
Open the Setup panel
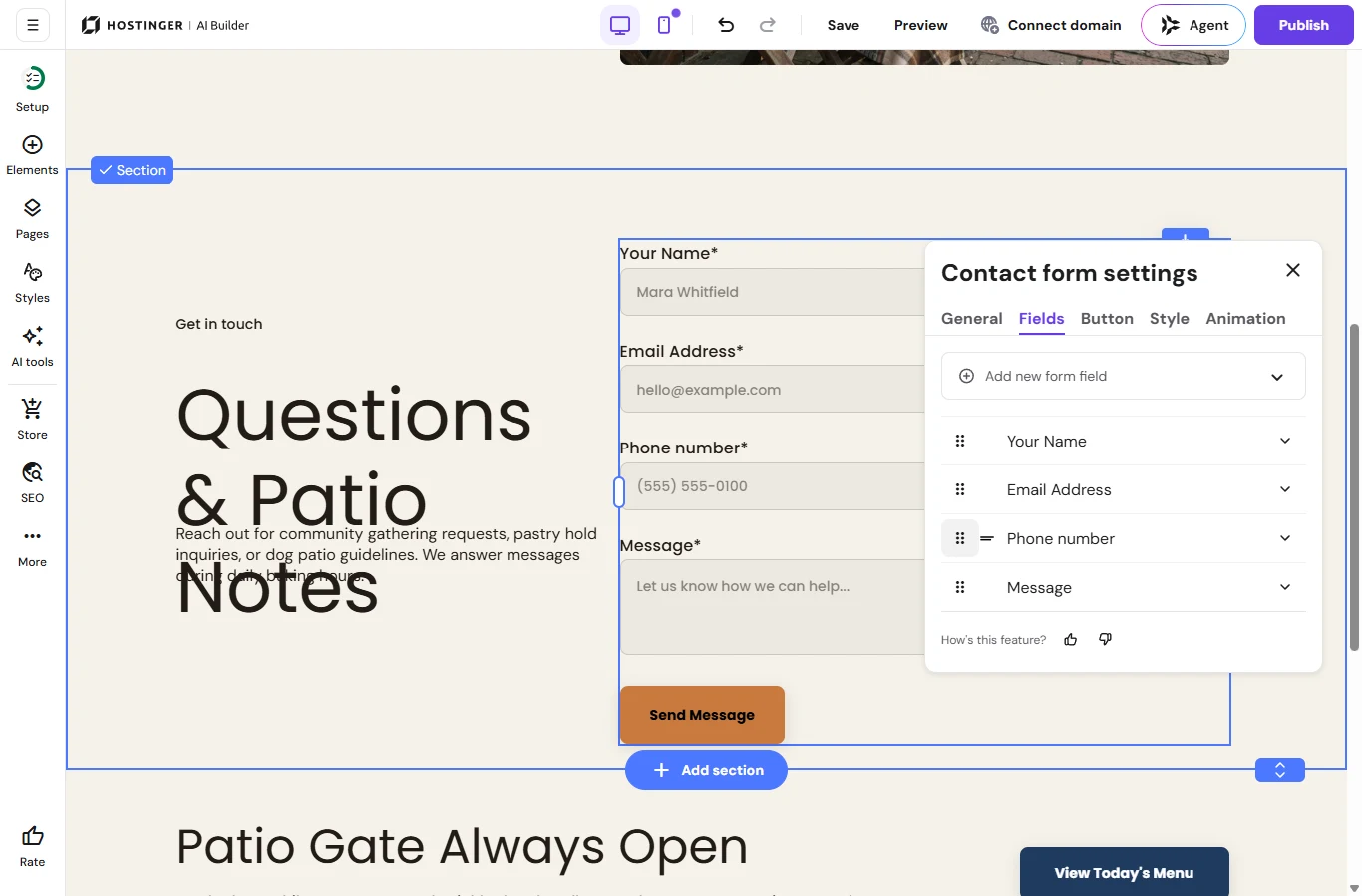point(33,89)
